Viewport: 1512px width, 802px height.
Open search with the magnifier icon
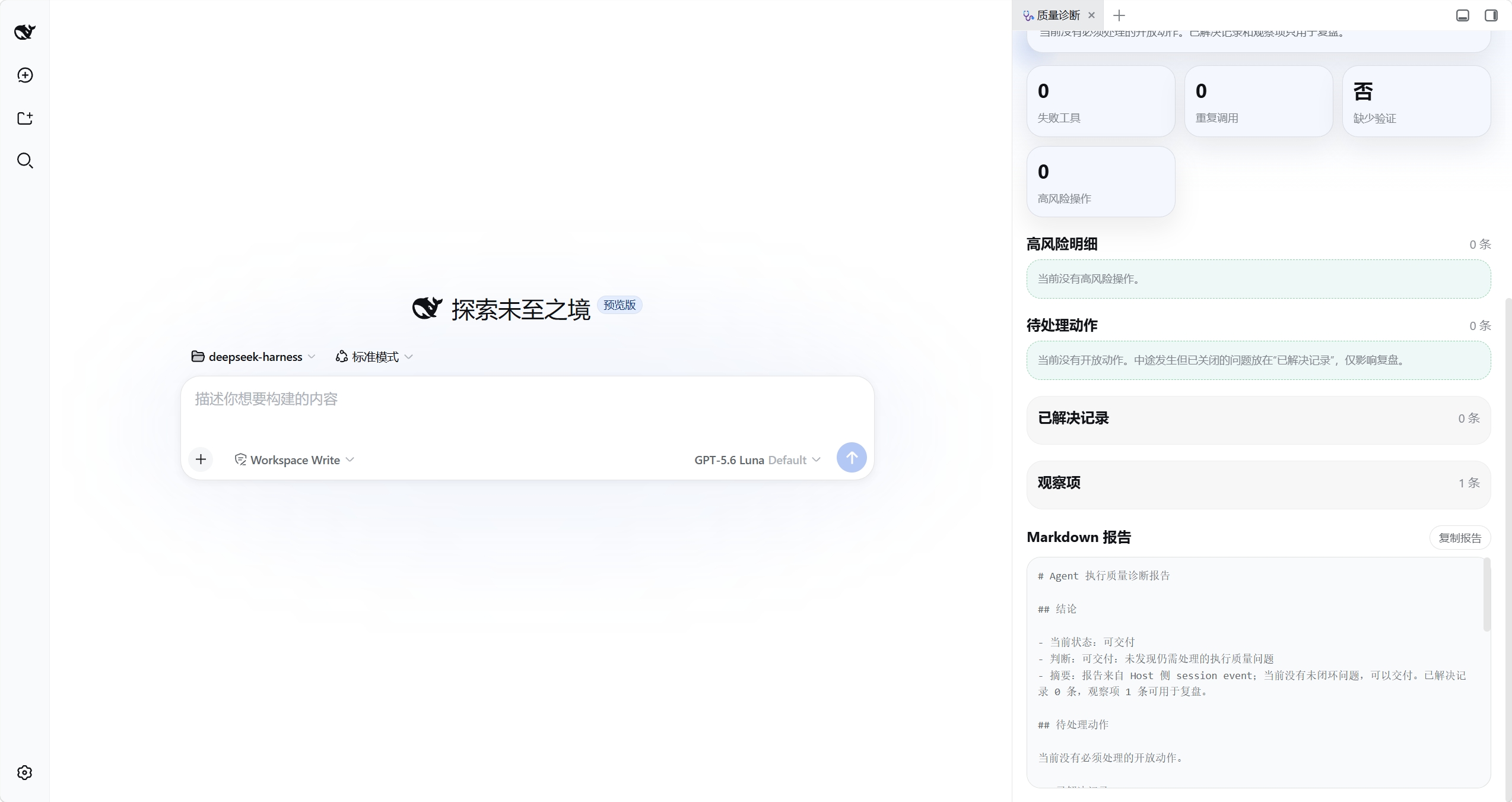pos(25,161)
